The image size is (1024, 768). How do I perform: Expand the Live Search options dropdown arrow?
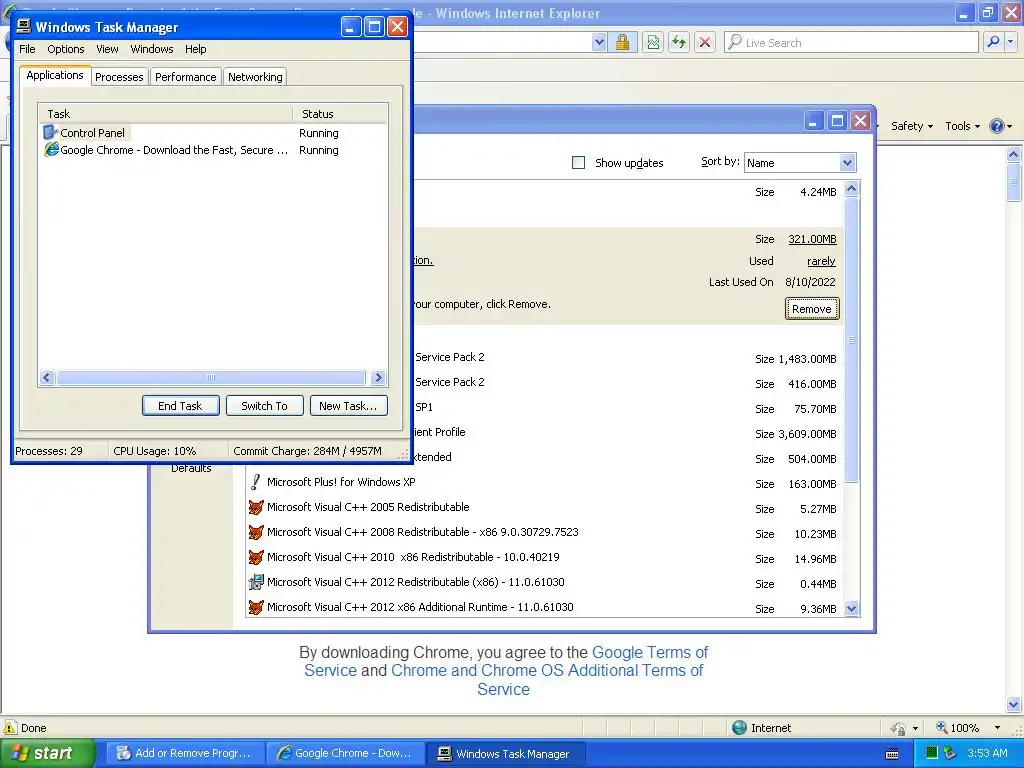click(1011, 42)
